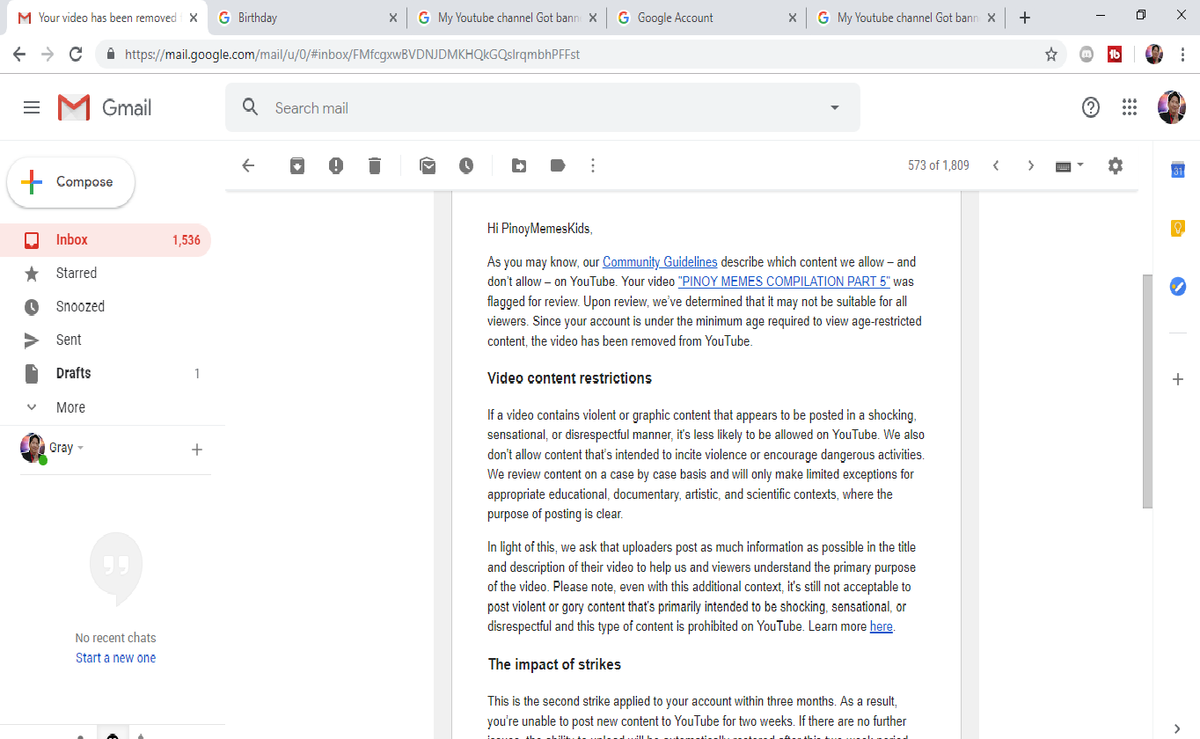The image size is (1200, 739).
Task: Click the Video content restrictions heading
Action: coord(569,378)
